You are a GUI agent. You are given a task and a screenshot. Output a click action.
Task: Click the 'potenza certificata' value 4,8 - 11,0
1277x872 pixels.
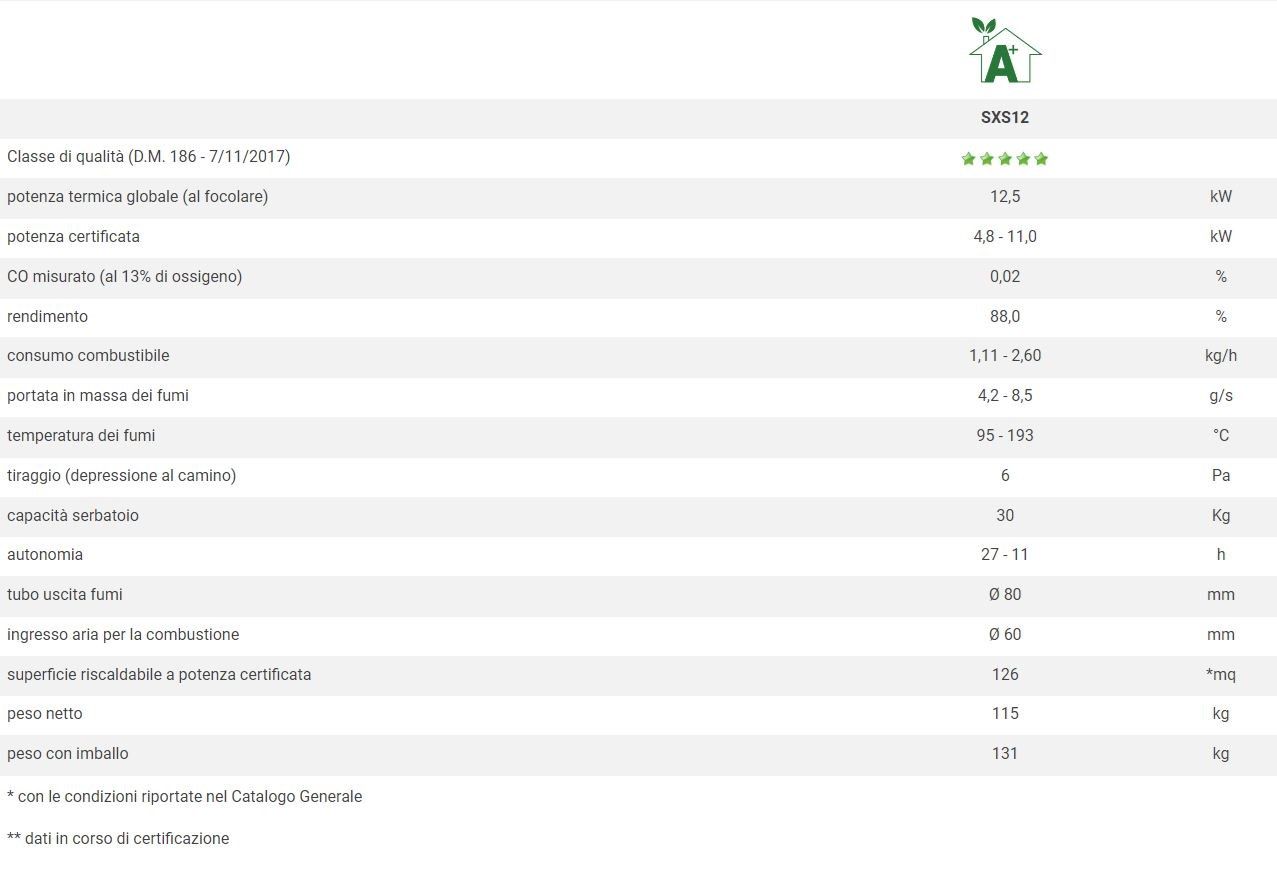point(1004,237)
